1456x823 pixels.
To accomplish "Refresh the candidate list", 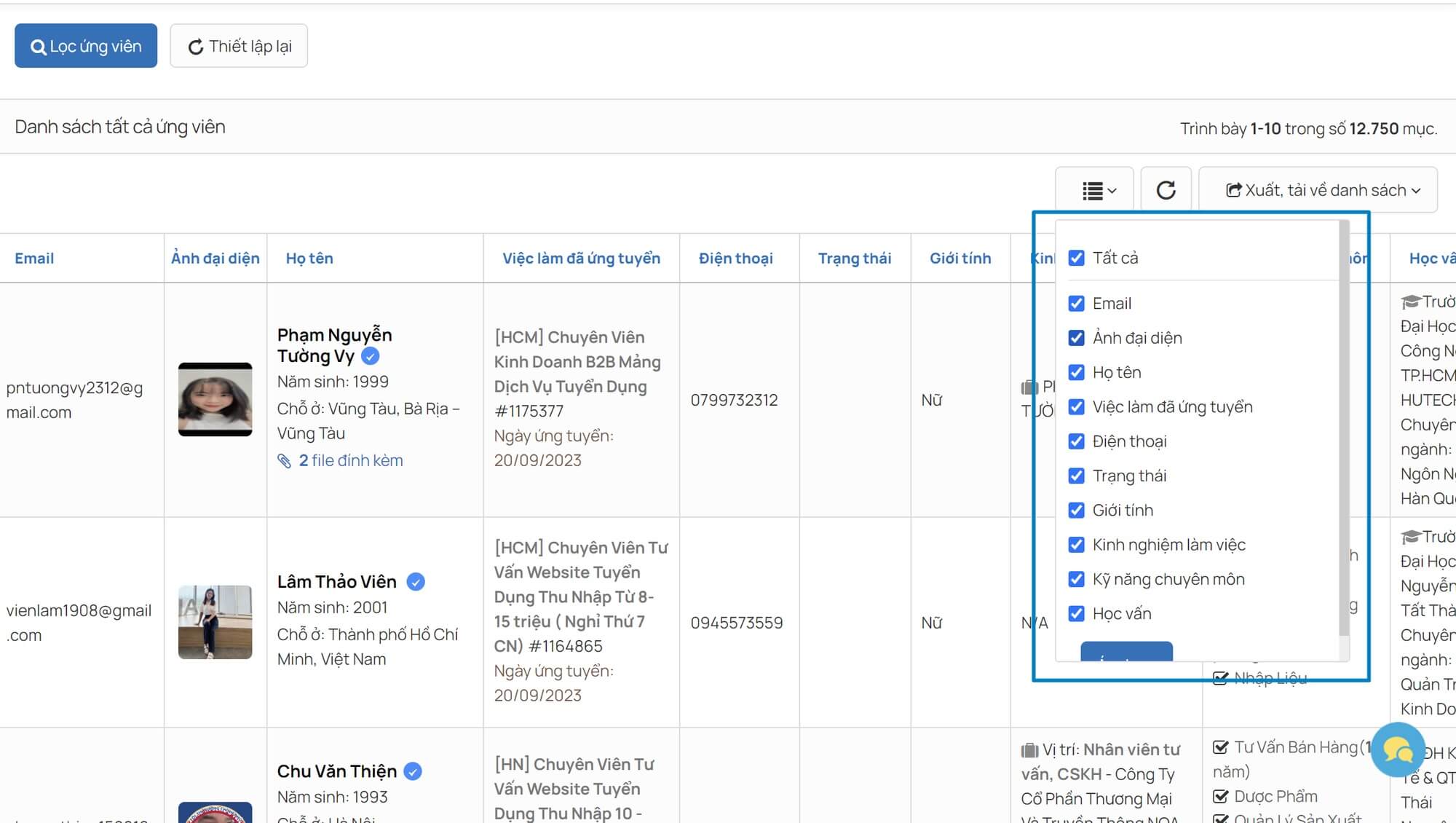I will click(x=1166, y=190).
